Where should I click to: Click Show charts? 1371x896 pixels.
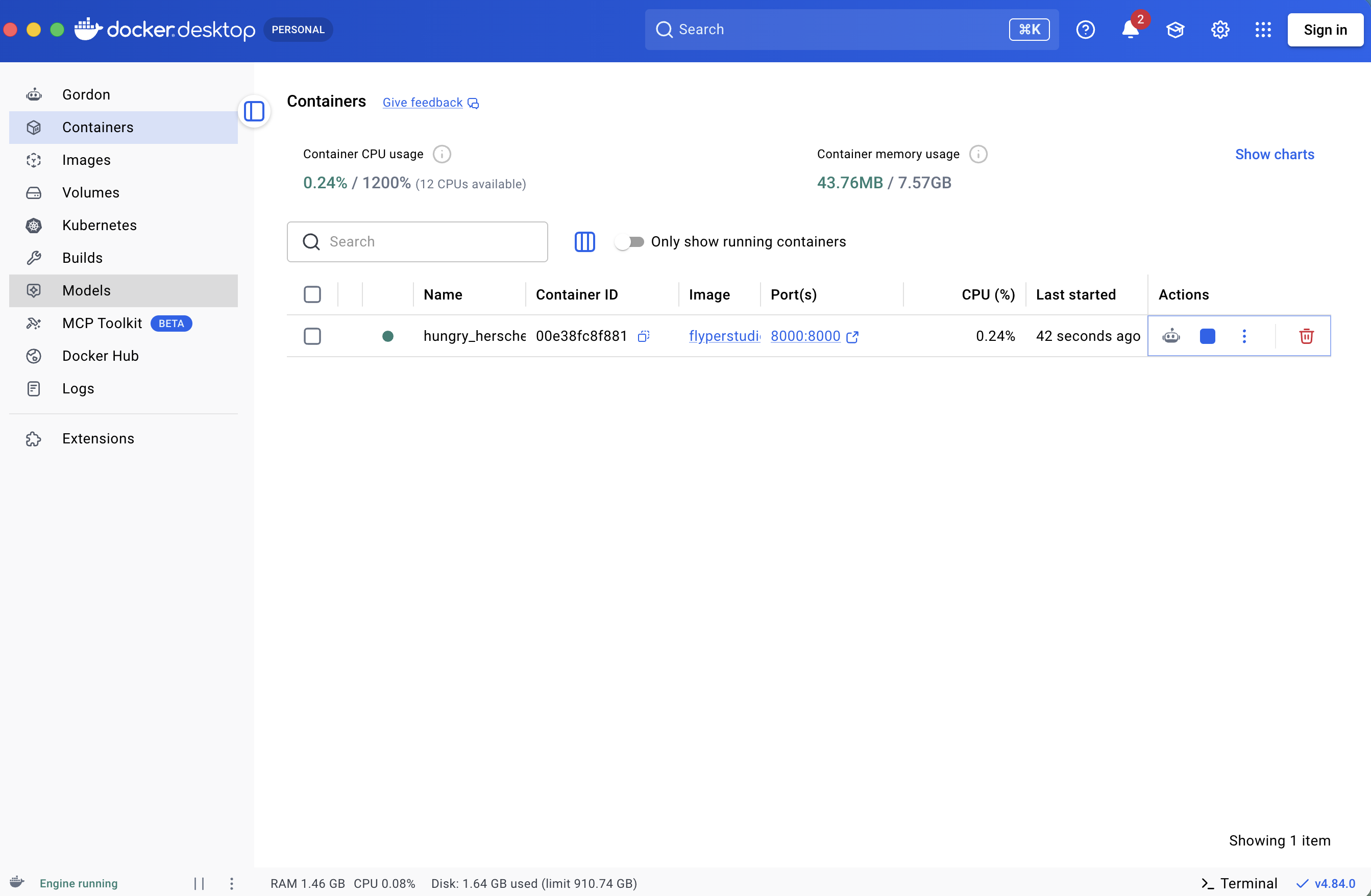pos(1274,154)
